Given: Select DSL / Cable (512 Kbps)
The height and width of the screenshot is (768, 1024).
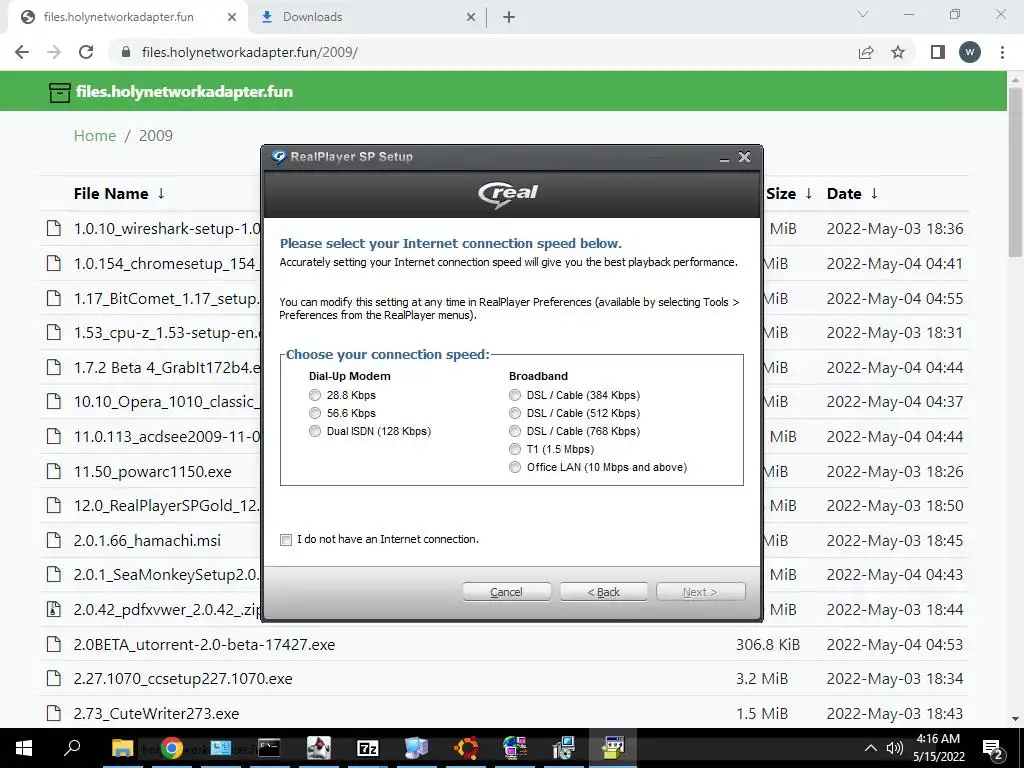Looking at the screenshot, I should [x=515, y=413].
